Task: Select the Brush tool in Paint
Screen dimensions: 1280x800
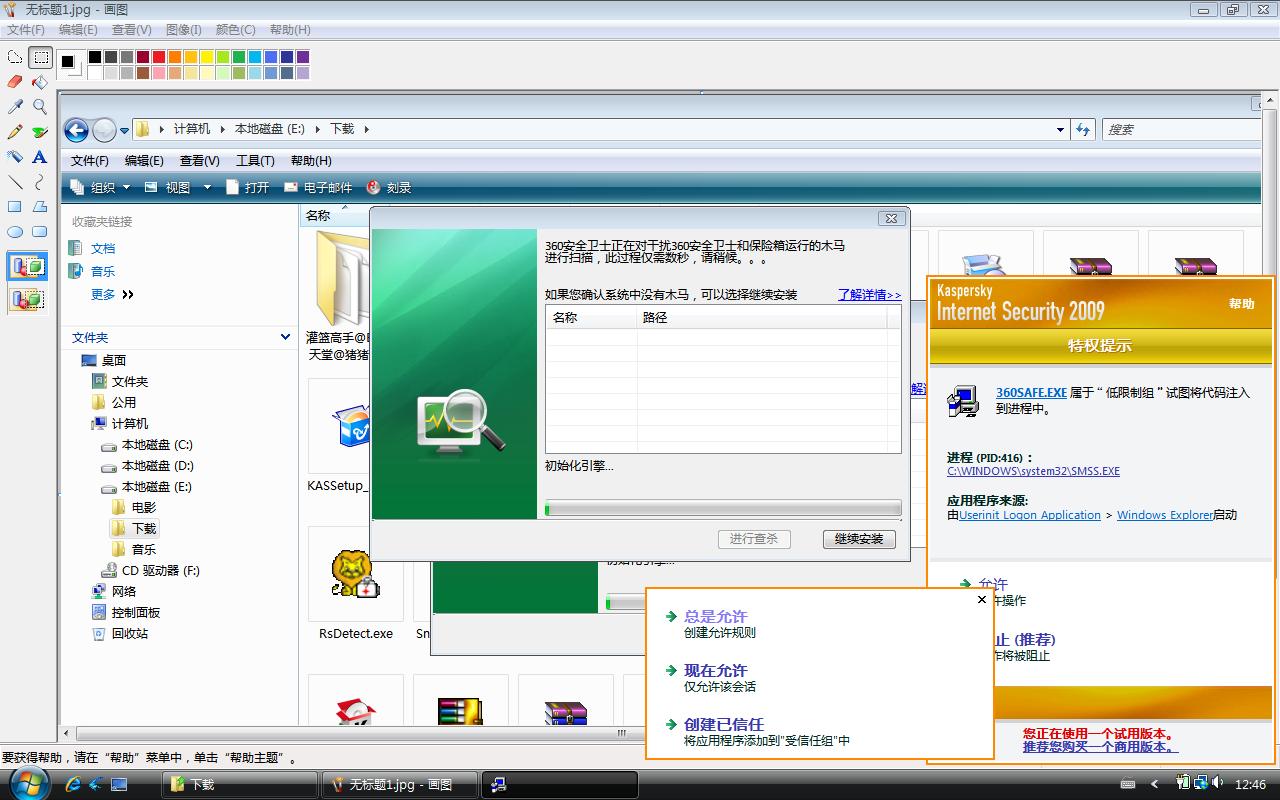Action: click(x=40, y=132)
